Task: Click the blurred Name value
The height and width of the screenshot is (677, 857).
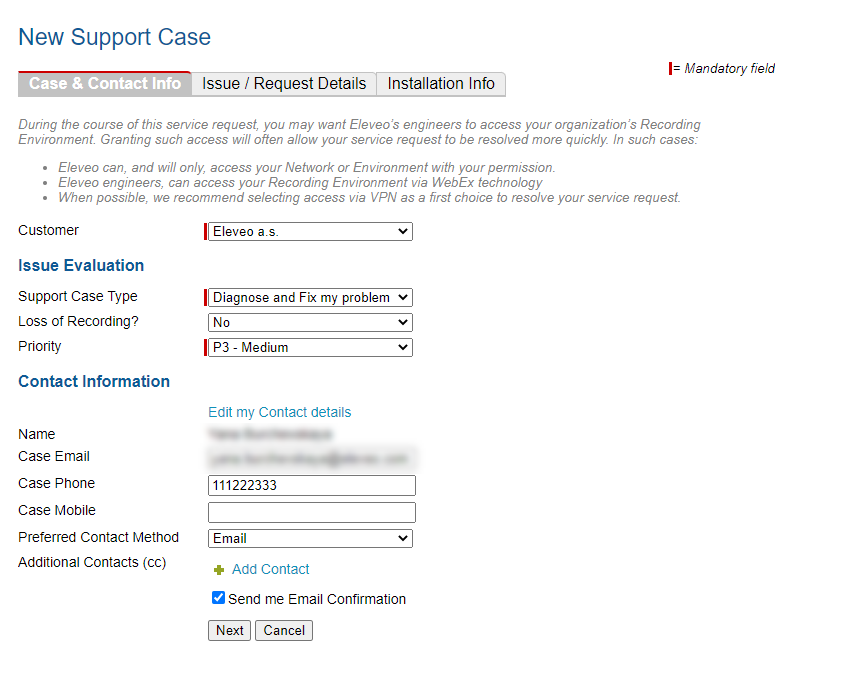Action: tap(270, 435)
